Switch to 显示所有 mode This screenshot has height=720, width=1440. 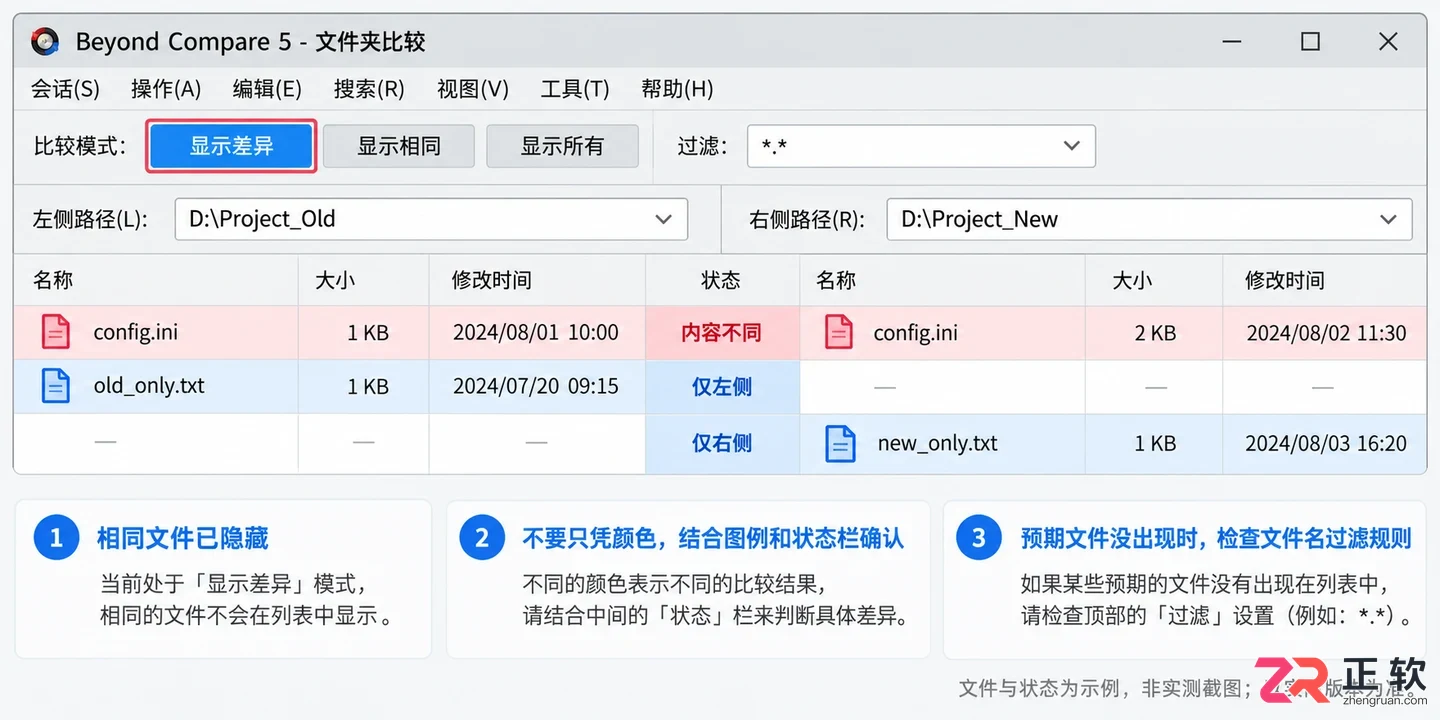562,146
